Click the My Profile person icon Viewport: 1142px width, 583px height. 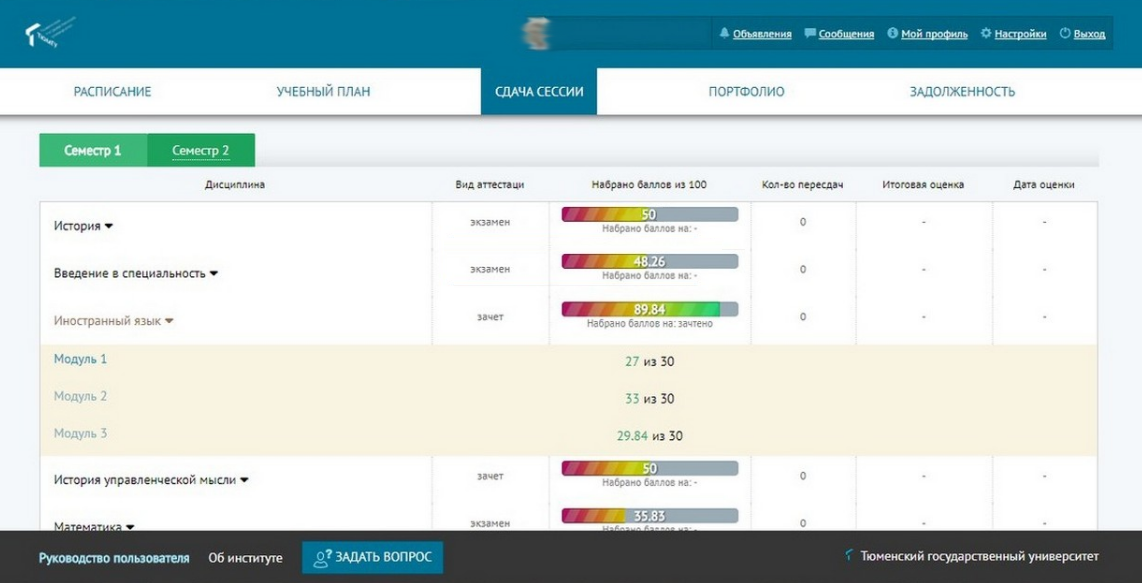893,33
